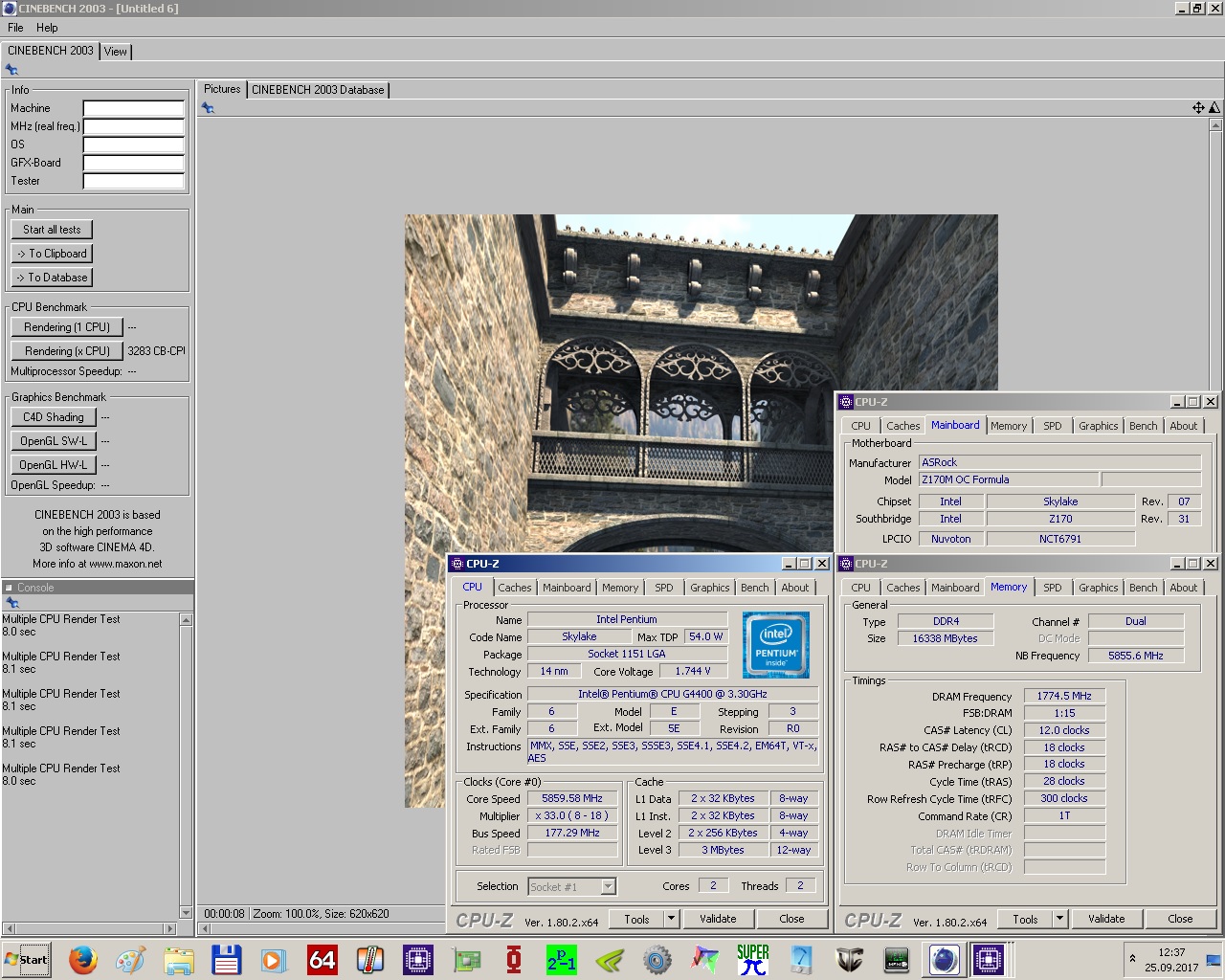1225x980 pixels.
Task: Open the multicolored arrow taskbar icon
Action: click(705, 959)
